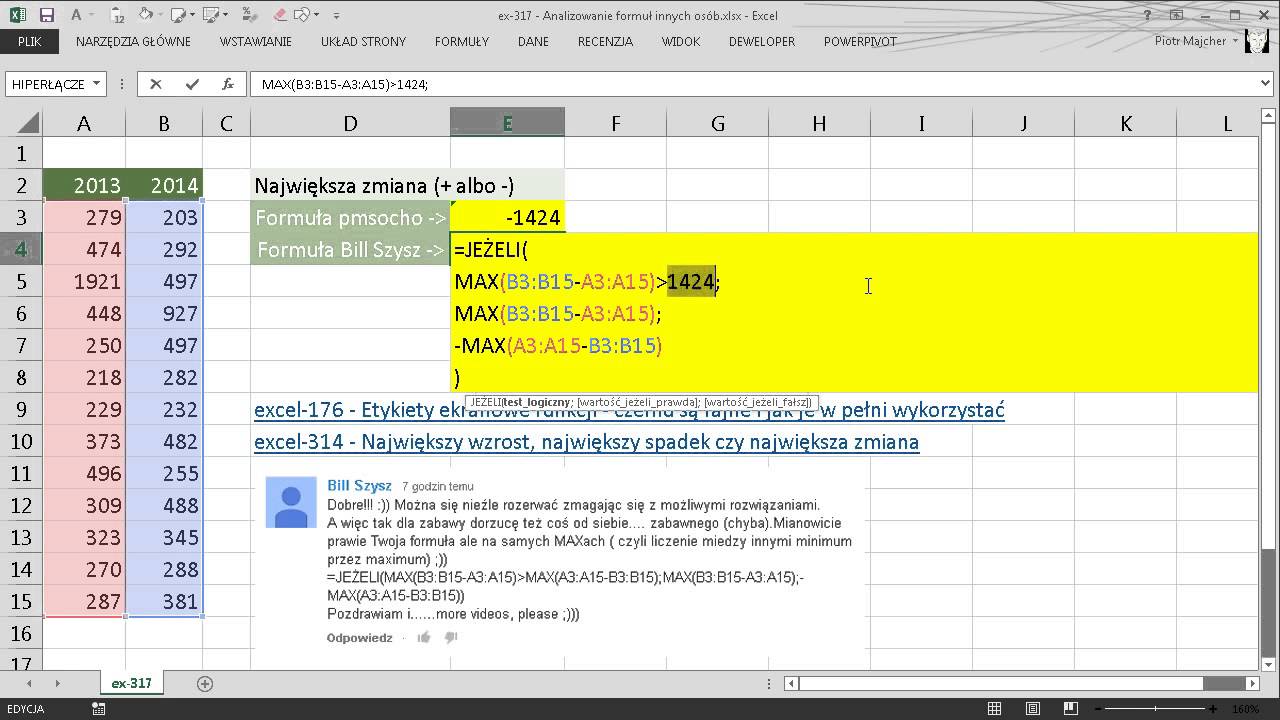Click the macro recording icon in status bar
1280x720 pixels.
tap(99, 709)
